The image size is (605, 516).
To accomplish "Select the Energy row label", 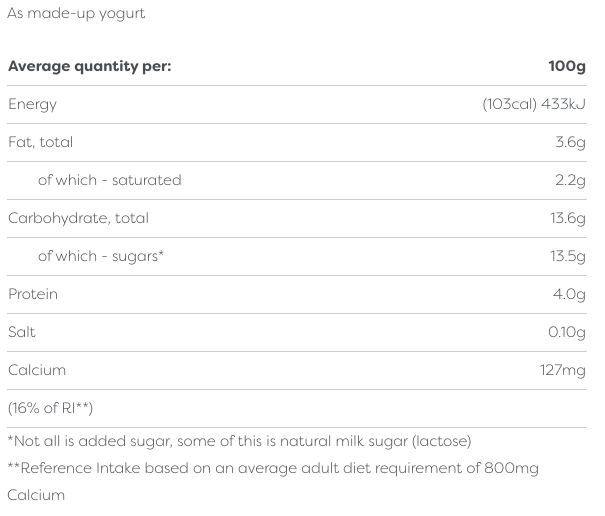I will (x=32, y=105).
